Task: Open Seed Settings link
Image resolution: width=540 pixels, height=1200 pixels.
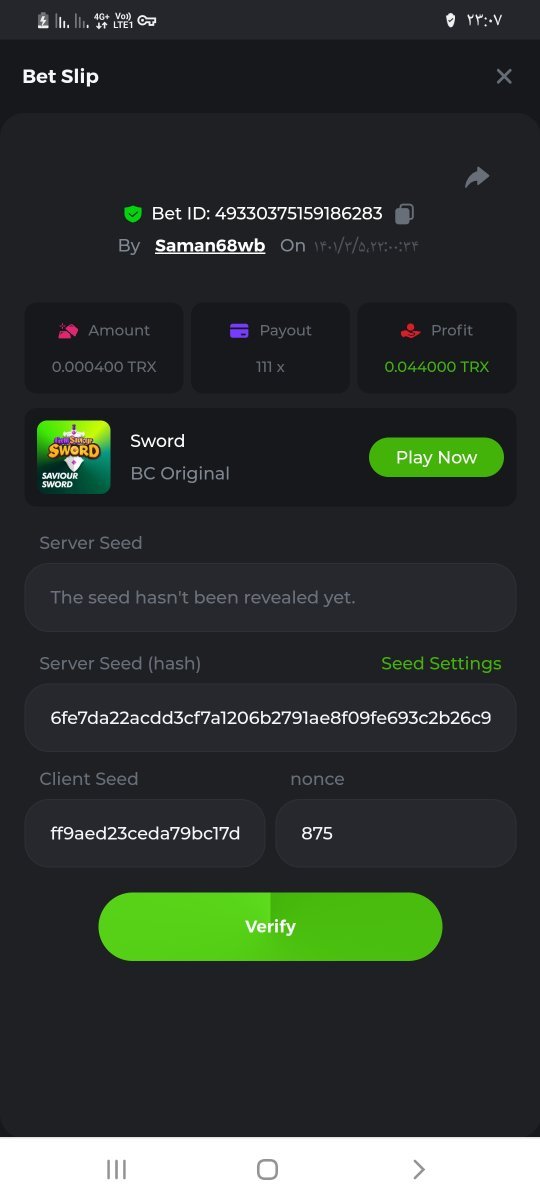Action: [441, 663]
